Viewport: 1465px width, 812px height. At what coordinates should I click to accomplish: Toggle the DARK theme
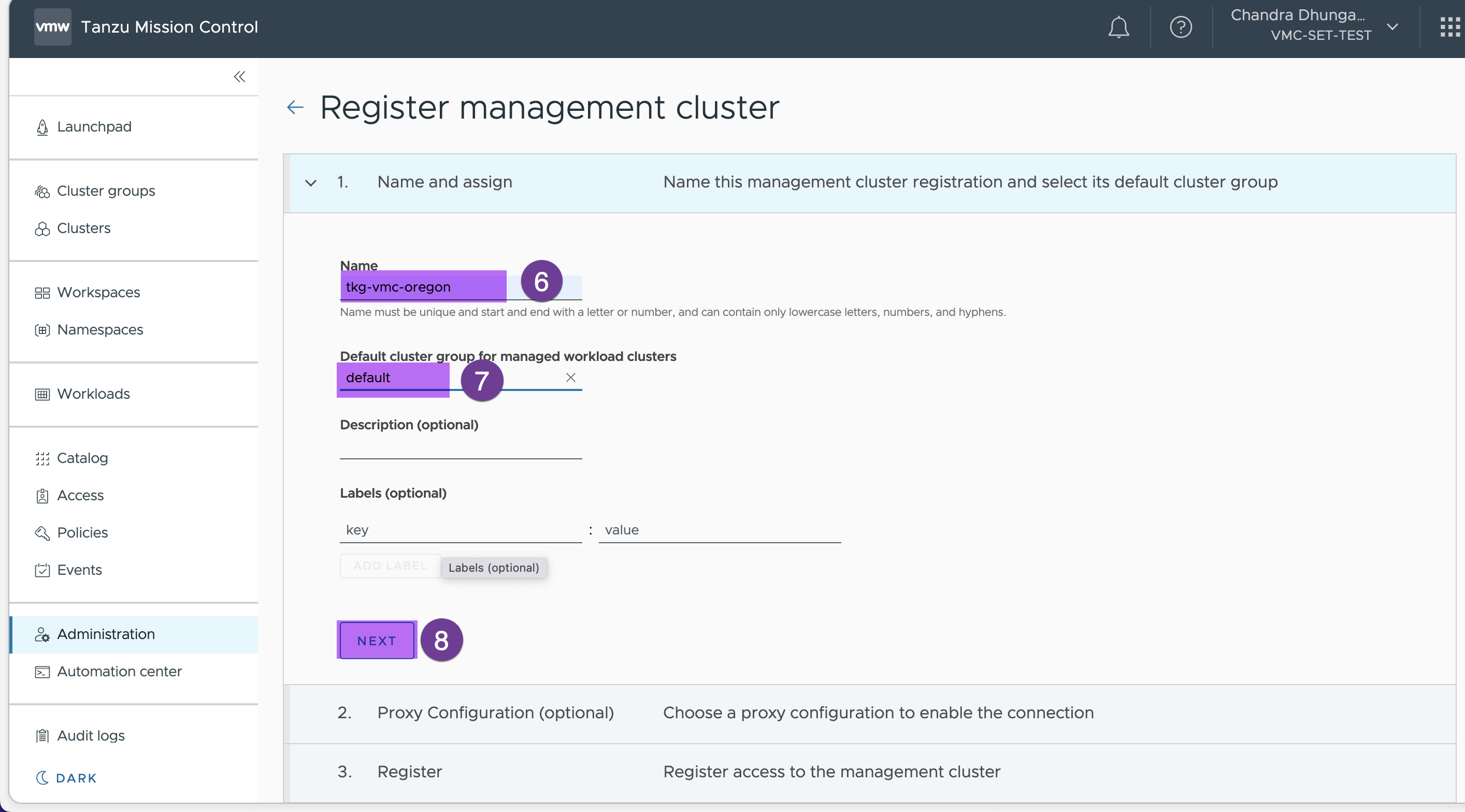[x=66, y=777]
